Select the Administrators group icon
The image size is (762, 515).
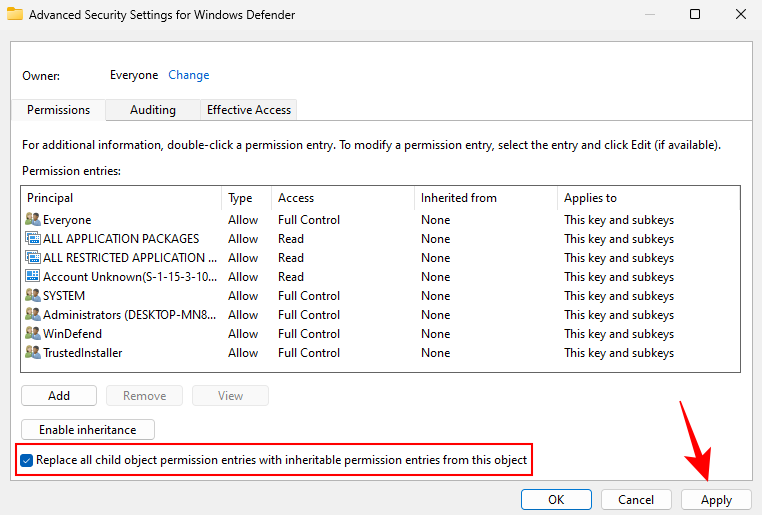click(32, 315)
